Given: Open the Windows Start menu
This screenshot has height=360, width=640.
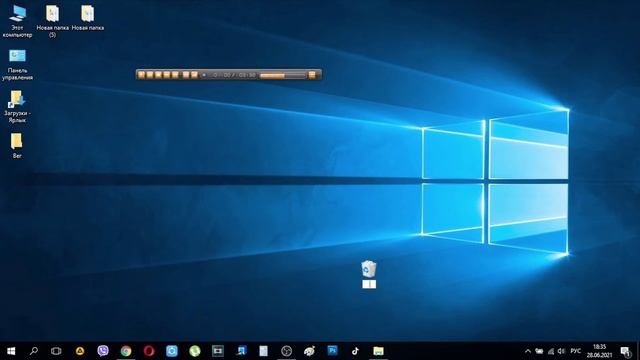Looking at the screenshot, I should (11, 351).
